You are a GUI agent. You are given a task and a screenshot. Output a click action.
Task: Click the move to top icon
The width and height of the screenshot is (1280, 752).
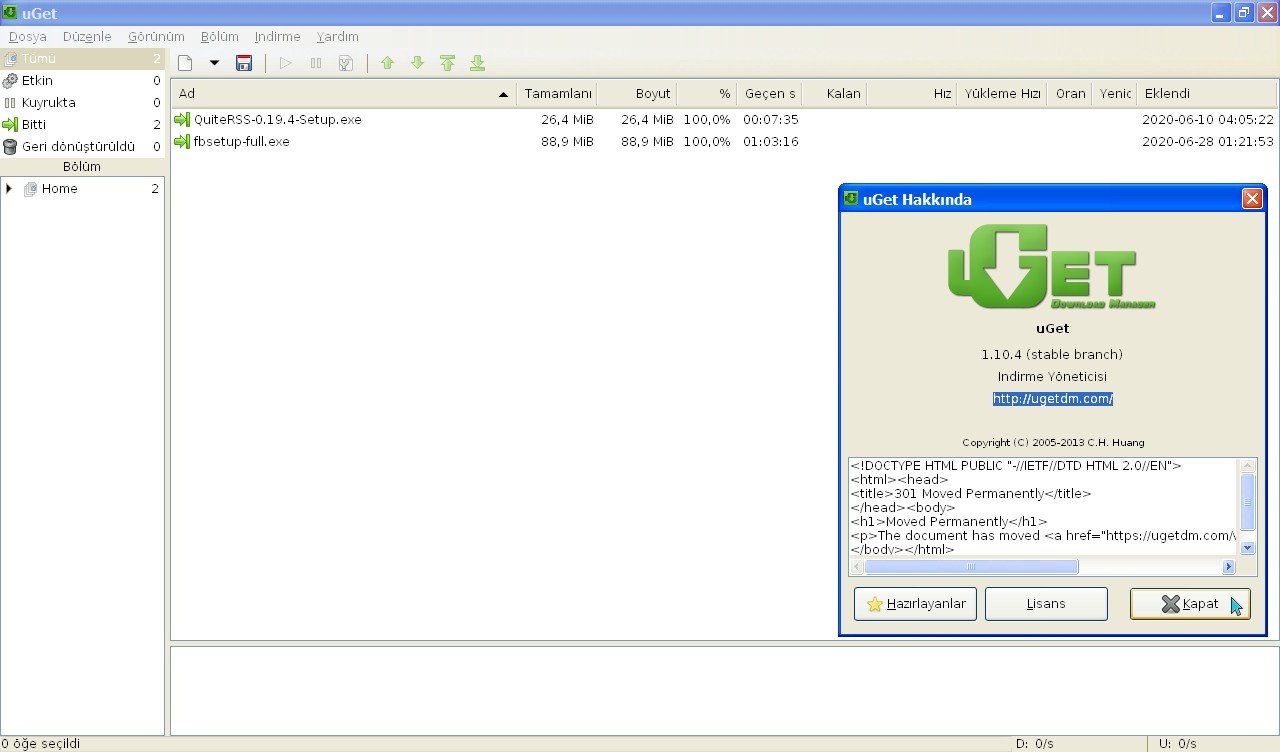point(448,63)
